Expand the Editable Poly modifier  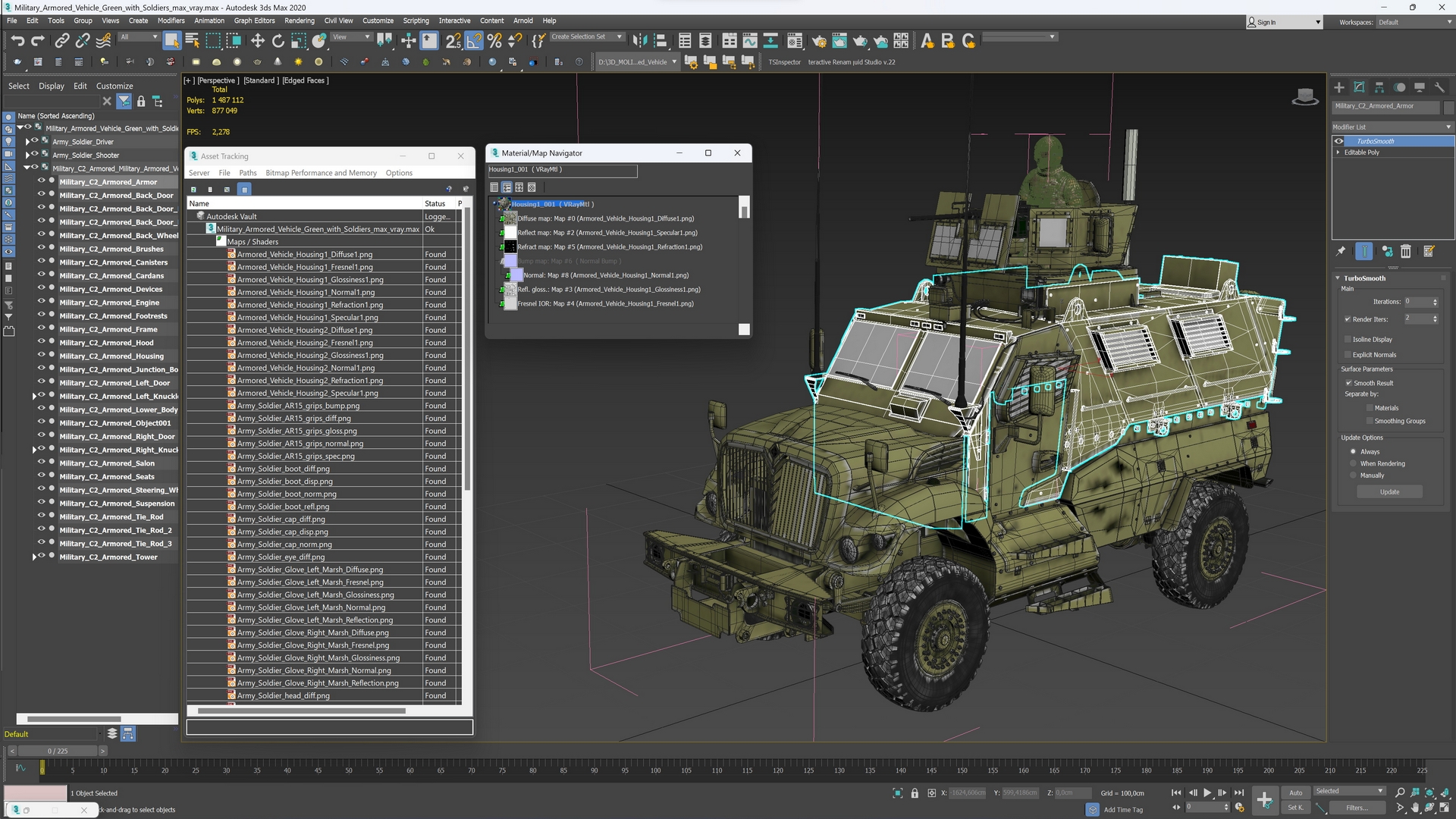coord(1338,152)
